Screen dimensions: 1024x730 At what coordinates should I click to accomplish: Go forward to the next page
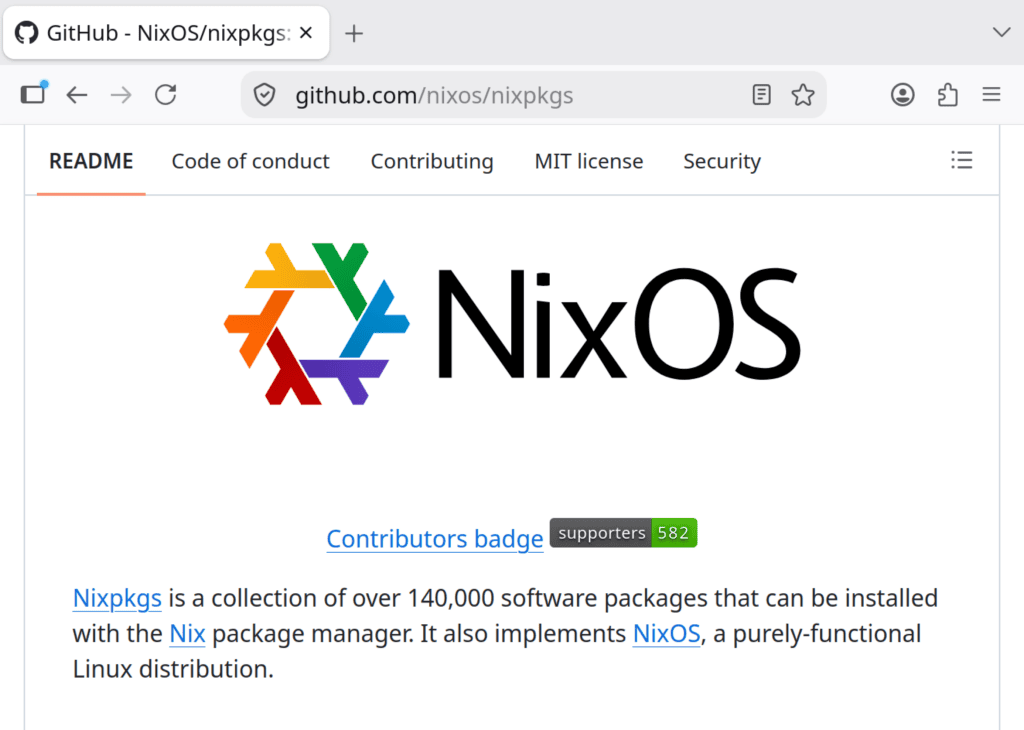pos(121,95)
